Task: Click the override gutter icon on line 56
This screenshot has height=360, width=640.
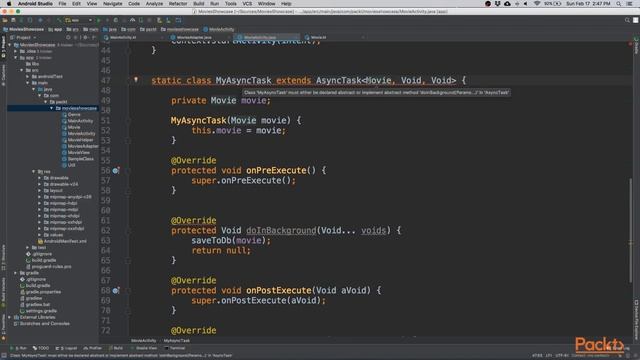Action: (116, 170)
